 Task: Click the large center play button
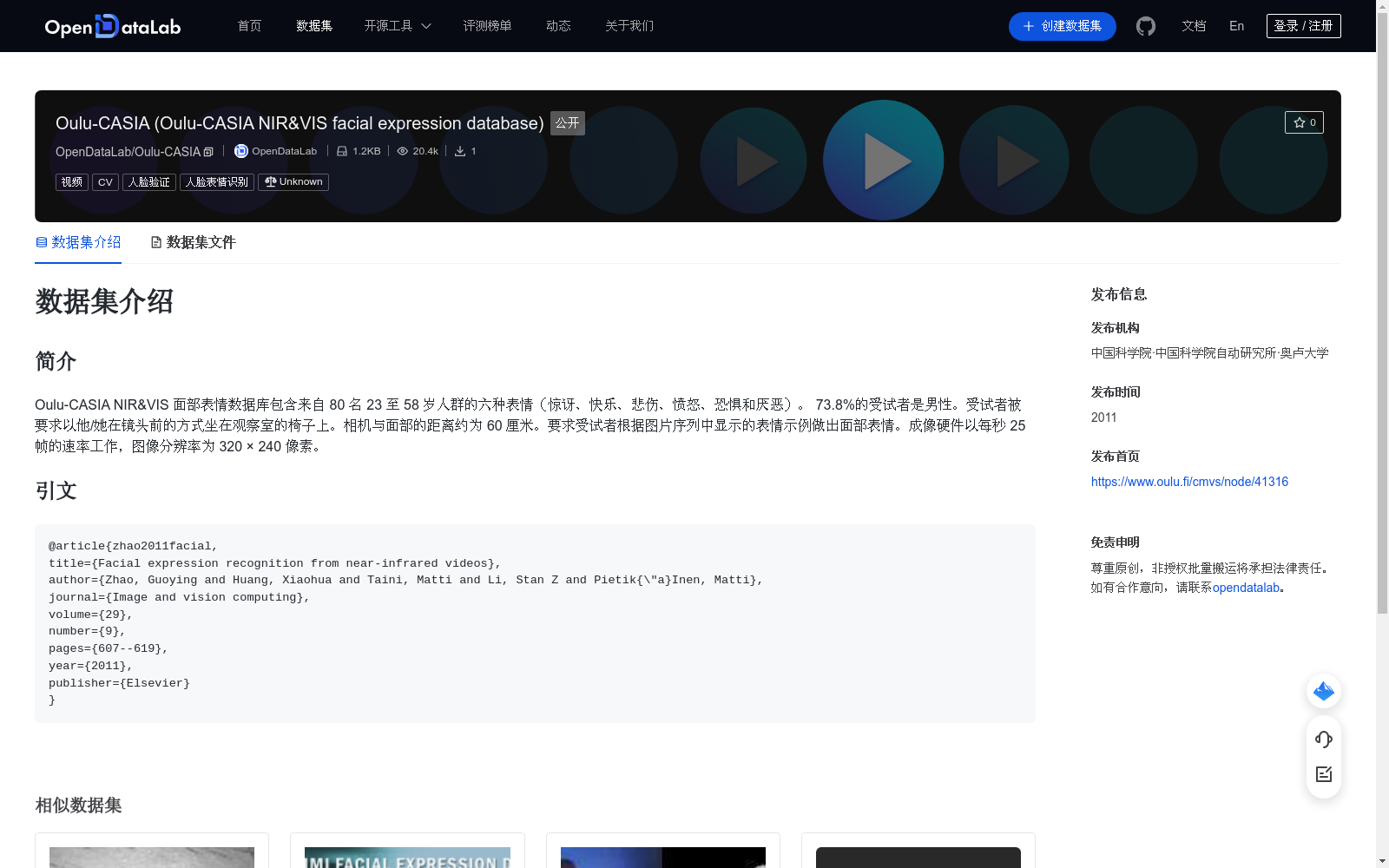(884, 161)
